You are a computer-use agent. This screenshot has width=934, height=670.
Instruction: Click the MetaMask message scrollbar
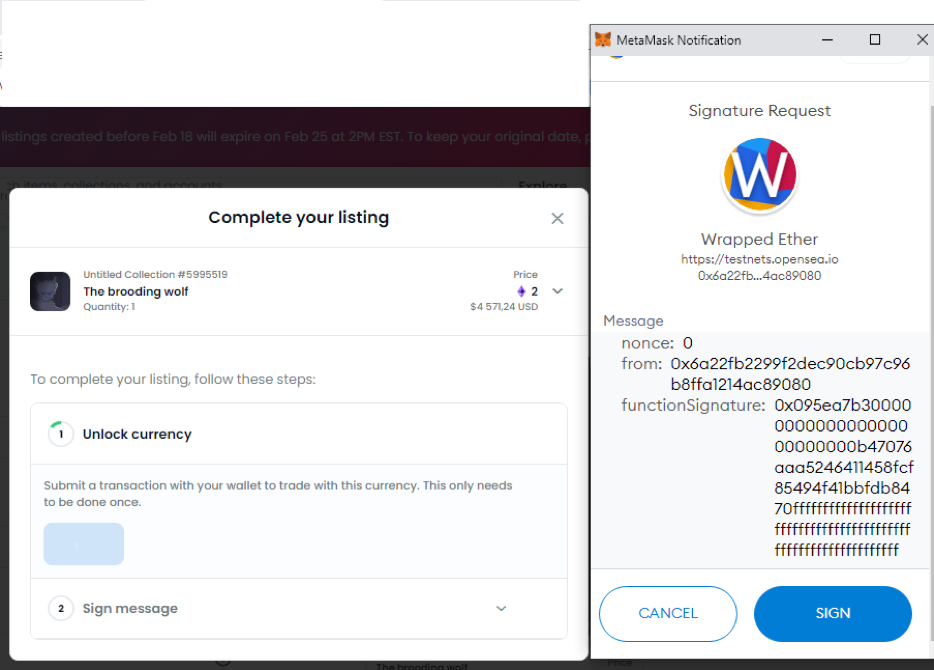(x=928, y=450)
